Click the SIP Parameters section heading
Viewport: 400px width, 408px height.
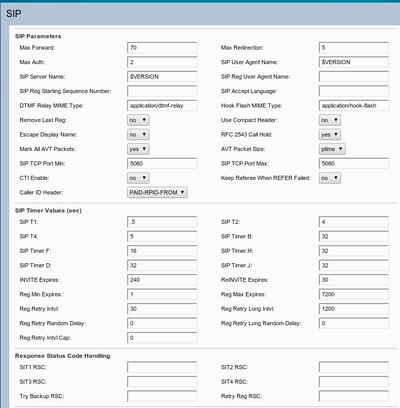(x=38, y=36)
